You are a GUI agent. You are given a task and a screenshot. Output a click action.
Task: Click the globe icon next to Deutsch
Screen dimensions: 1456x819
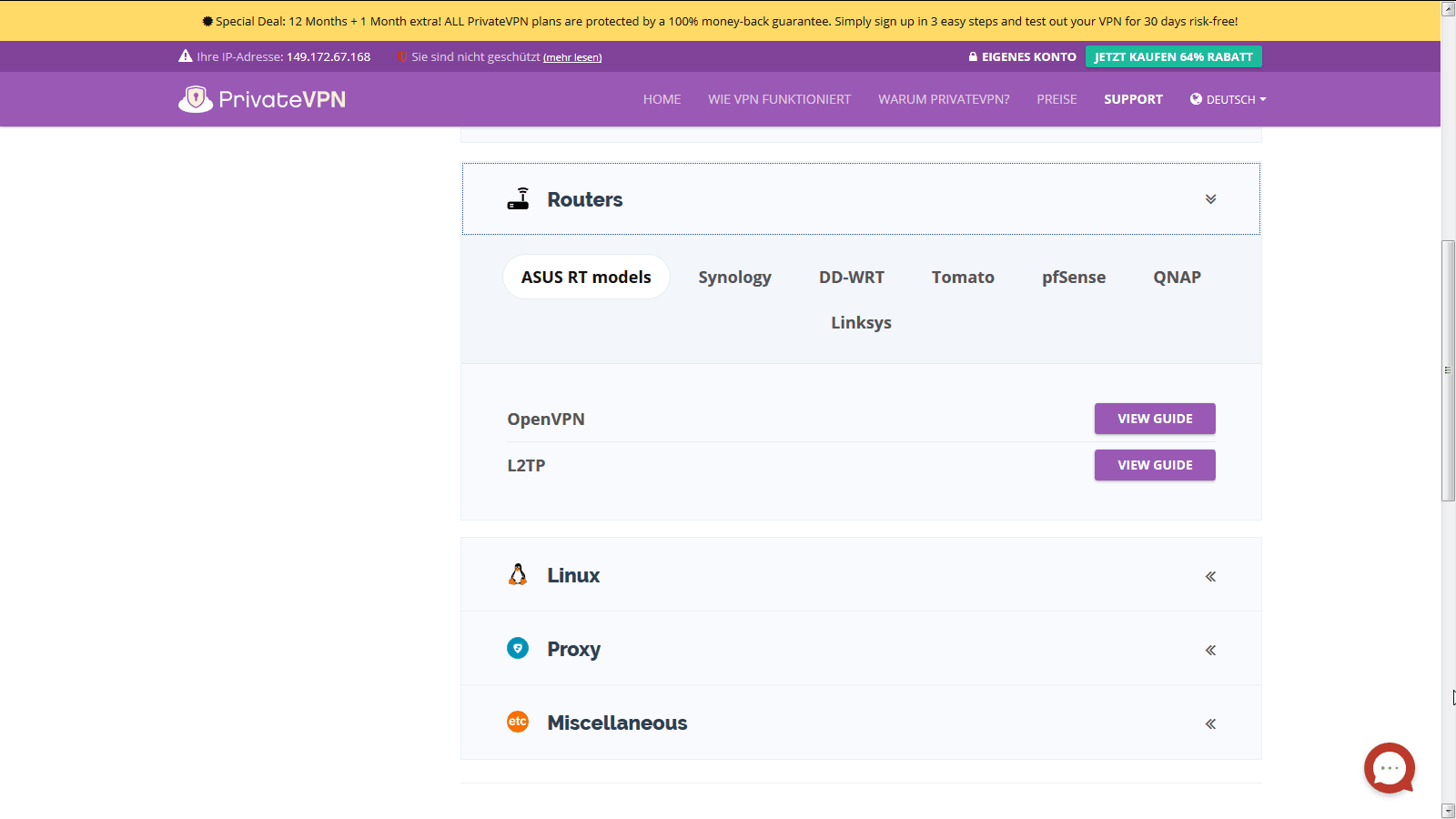(1196, 98)
